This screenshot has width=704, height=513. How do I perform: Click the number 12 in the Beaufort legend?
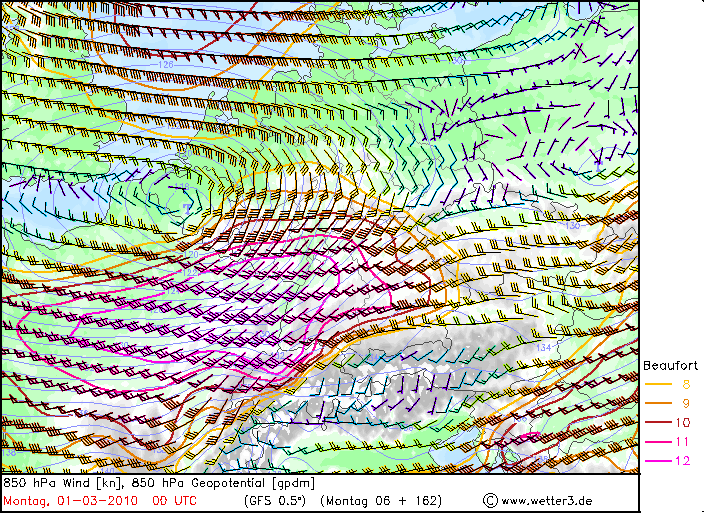685,461
